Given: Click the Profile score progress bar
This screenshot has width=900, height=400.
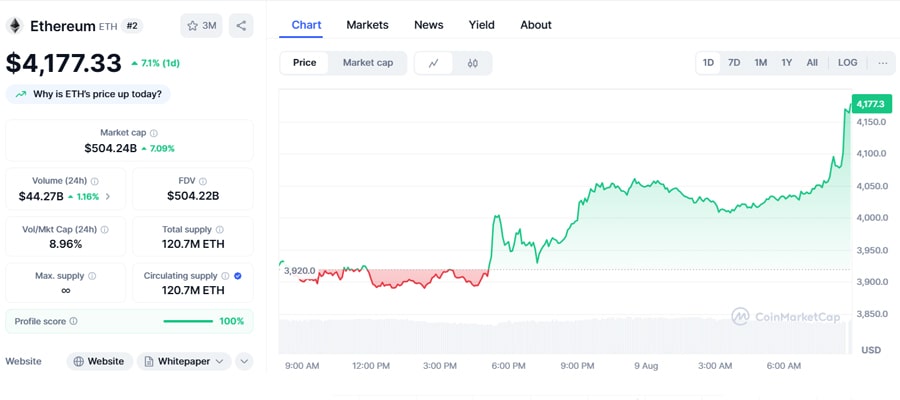Looking at the screenshot, I should click(x=188, y=321).
